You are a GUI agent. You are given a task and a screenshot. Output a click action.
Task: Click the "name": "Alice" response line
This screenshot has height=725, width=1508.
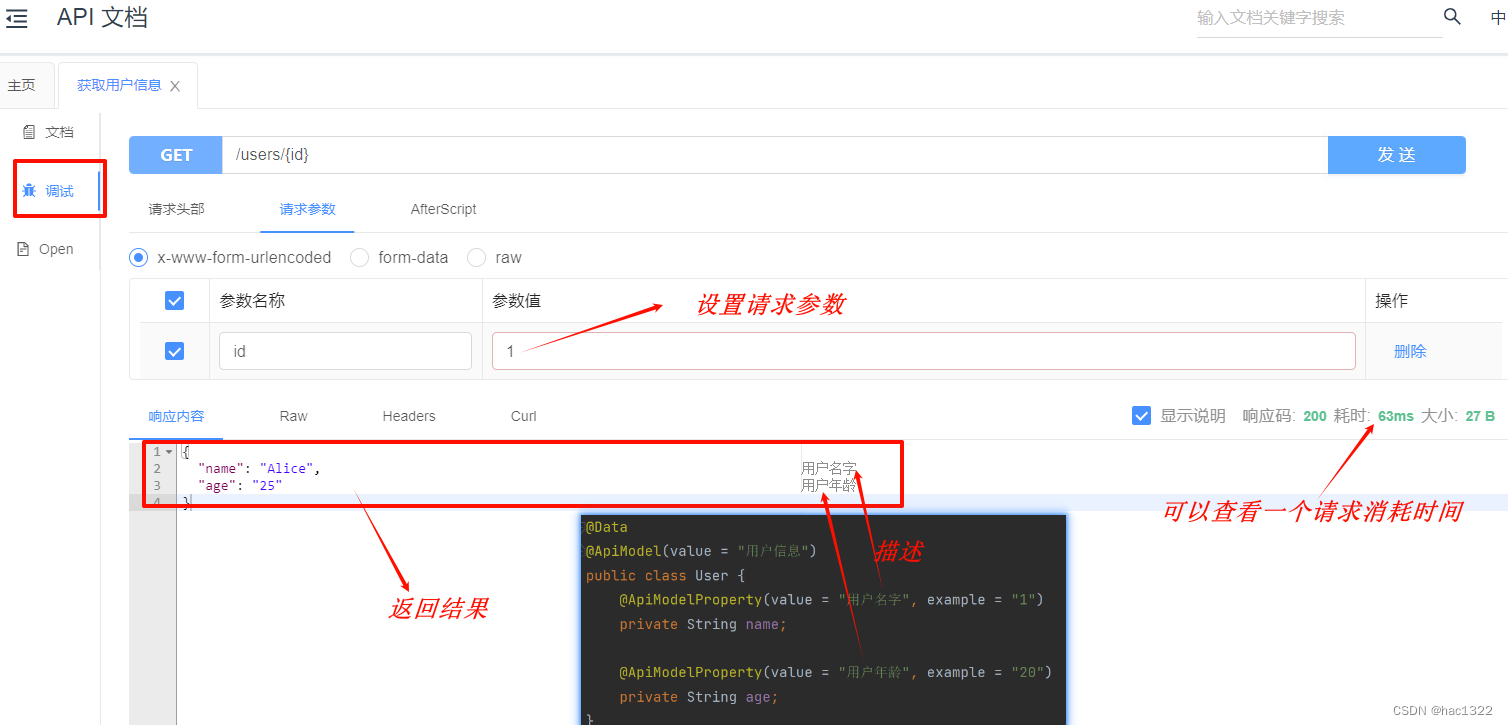pyautogui.click(x=259, y=468)
